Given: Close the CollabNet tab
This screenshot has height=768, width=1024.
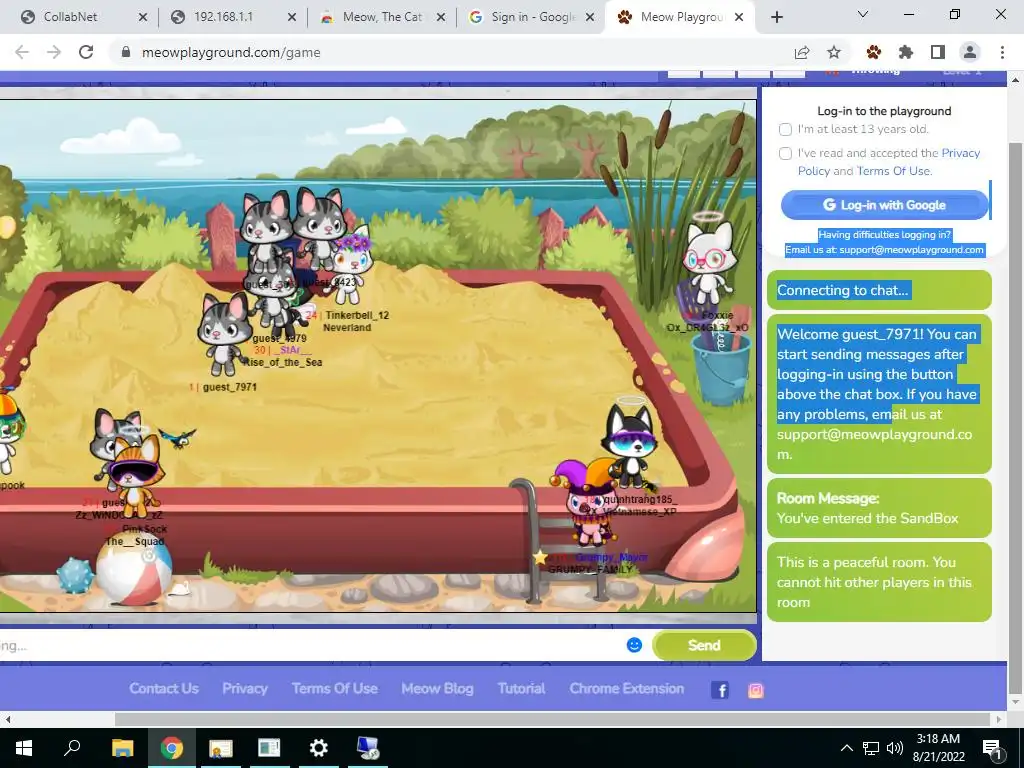Looking at the screenshot, I should 143,17.
